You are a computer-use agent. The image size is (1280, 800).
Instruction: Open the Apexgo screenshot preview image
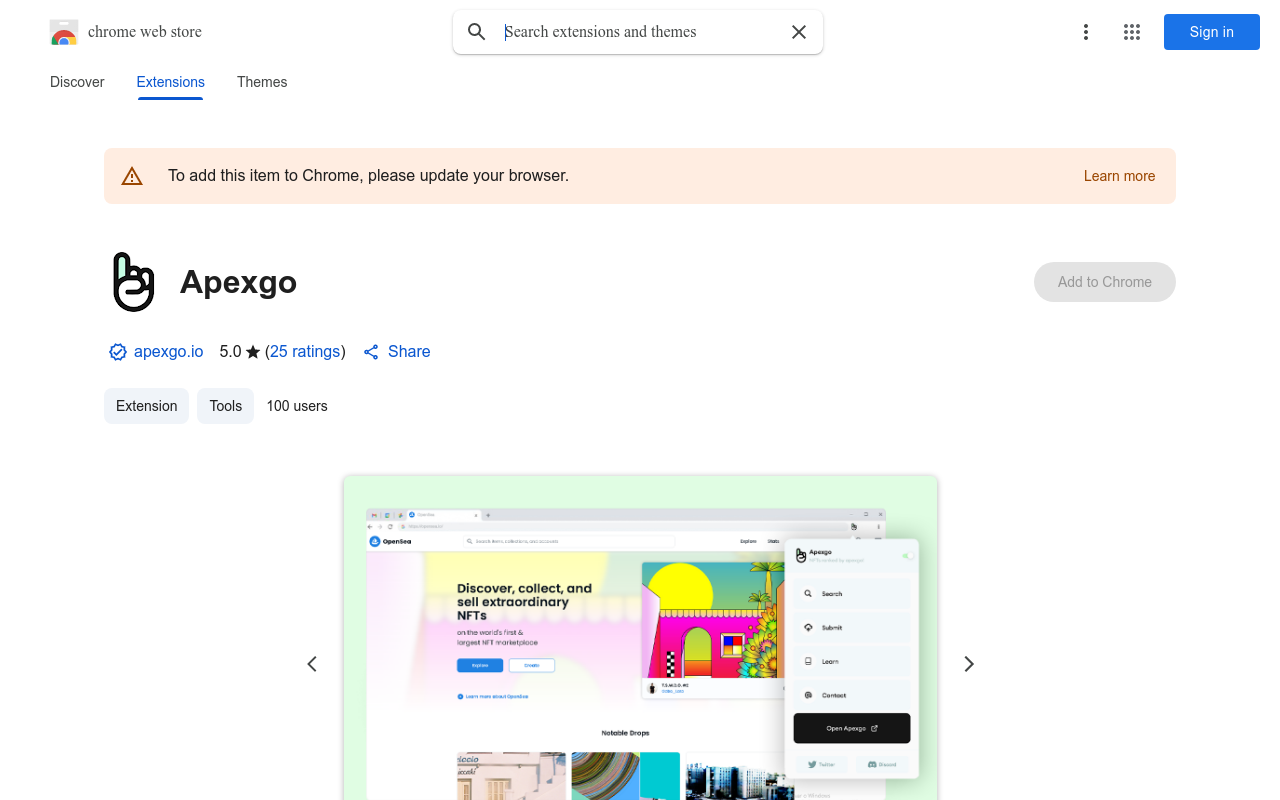pos(640,638)
